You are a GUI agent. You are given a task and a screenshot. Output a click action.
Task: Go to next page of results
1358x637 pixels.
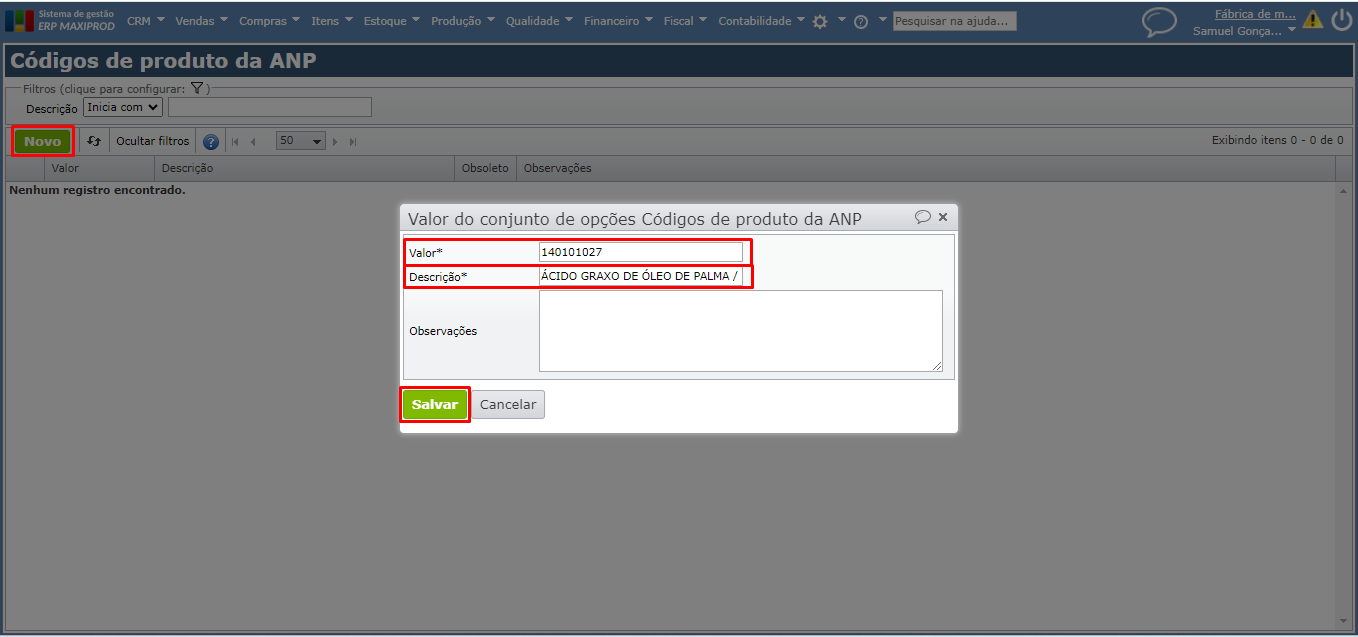click(x=335, y=142)
